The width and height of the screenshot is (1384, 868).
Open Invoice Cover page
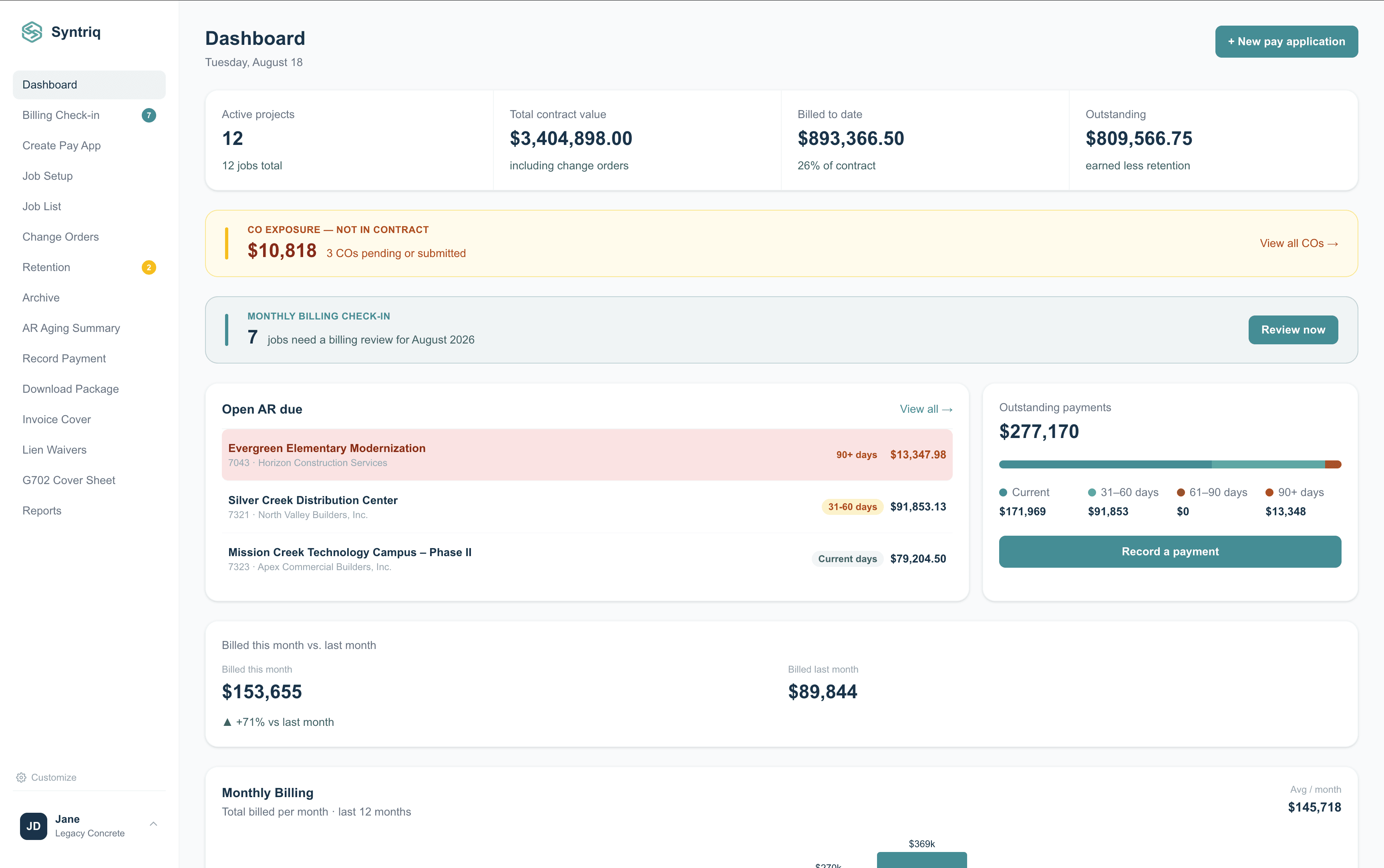click(x=89, y=420)
